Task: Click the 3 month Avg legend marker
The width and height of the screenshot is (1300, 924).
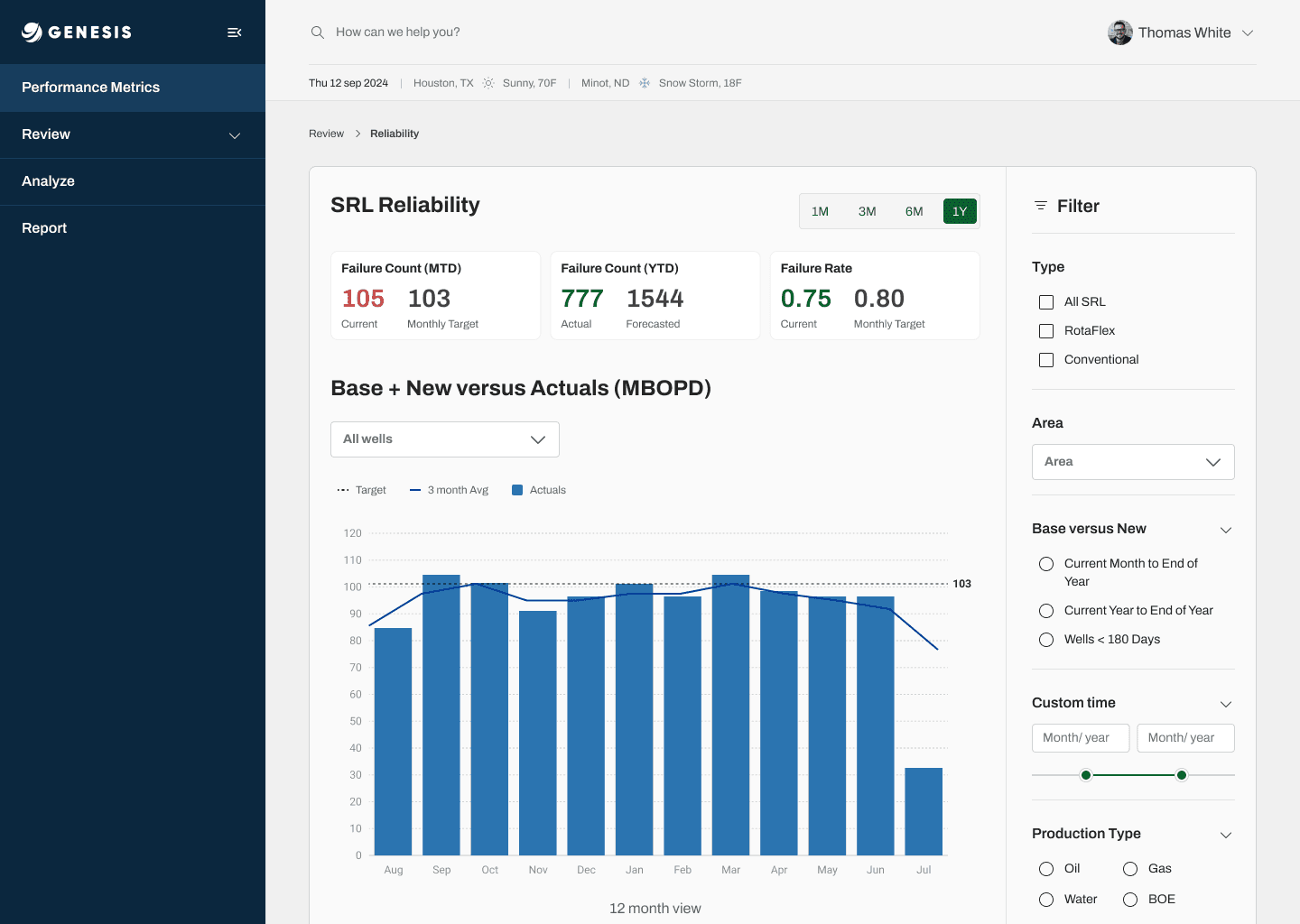Action: (415, 490)
